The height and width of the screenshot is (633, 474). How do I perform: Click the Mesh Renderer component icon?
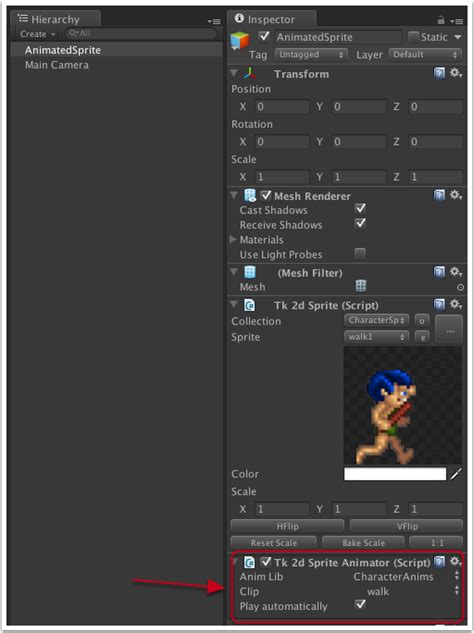click(x=250, y=196)
